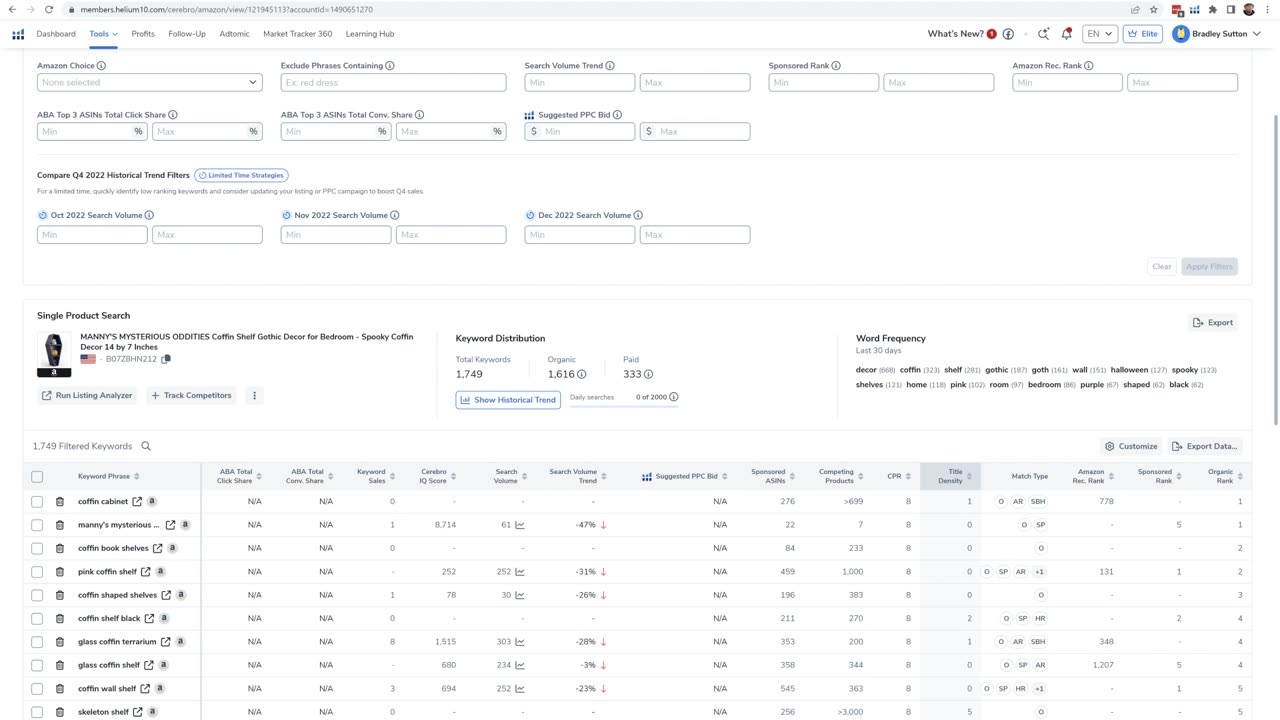Image resolution: width=1280 pixels, height=720 pixels.
Task: Reload the page with browser refresh icon
Action: (x=48, y=9)
